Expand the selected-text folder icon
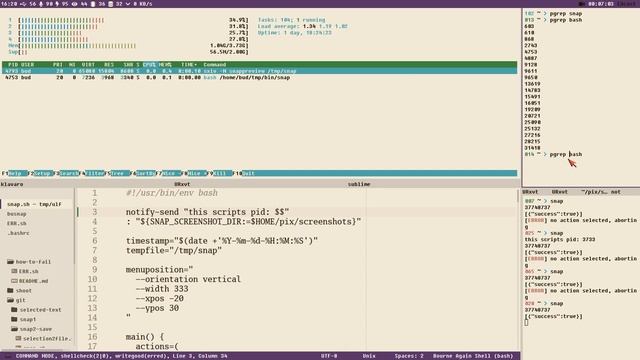Screen dimensions: 640x360 pos(14,310)
